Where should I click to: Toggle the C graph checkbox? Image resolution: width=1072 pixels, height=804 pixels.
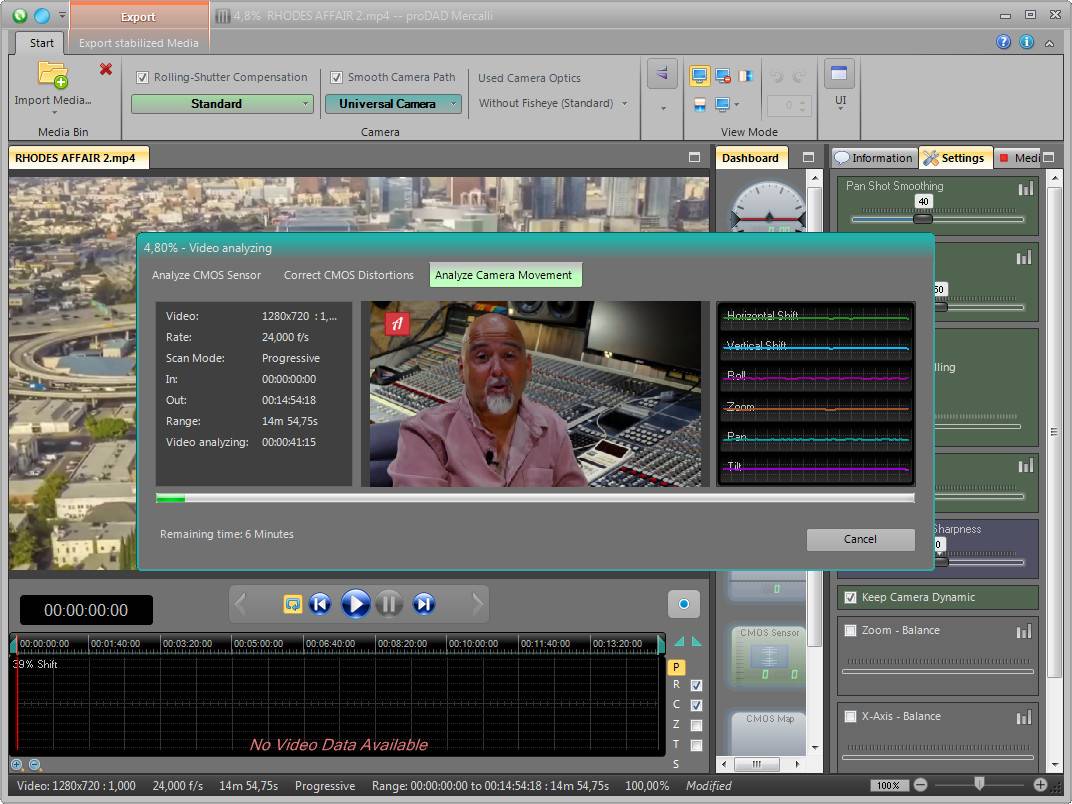(x=696, y=705)
